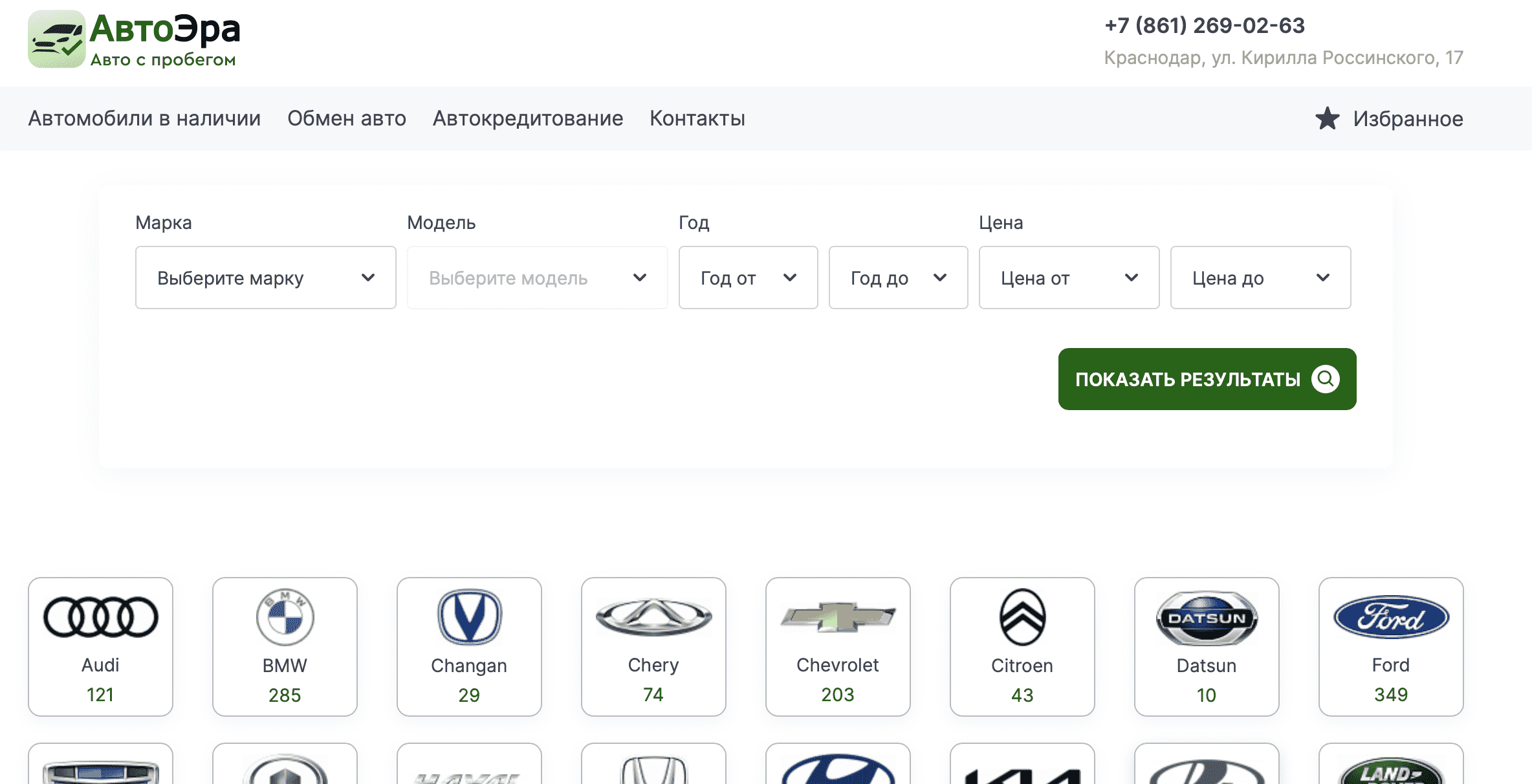Click the Favorites star icon
The image size is (1532, 784).
coord(1327,119)
